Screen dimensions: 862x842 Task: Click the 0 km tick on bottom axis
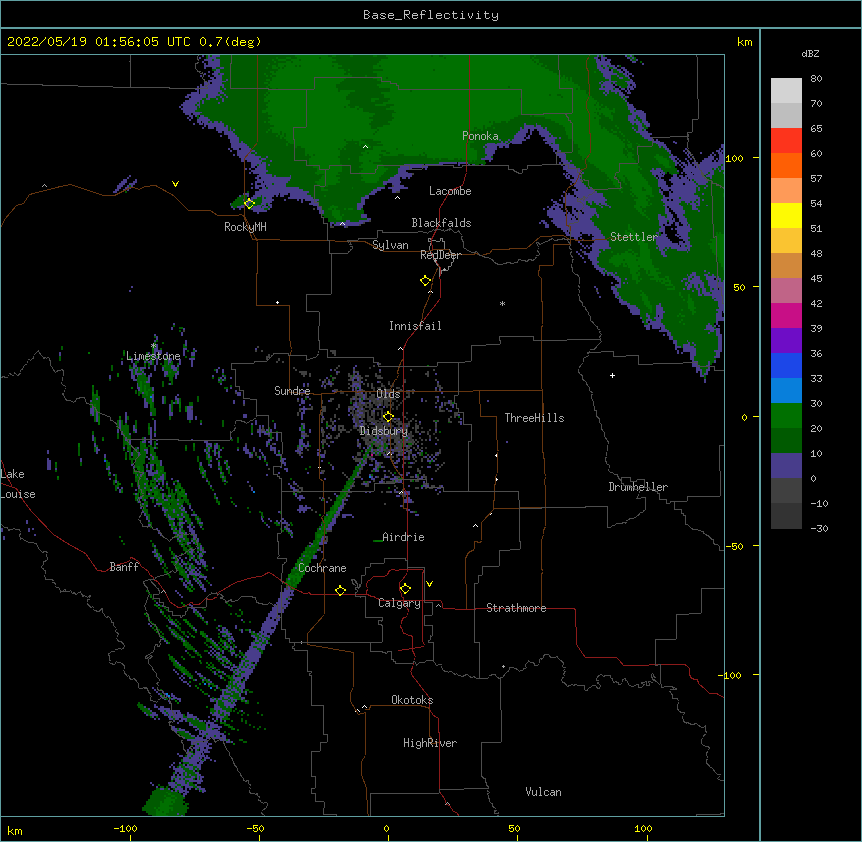(x=386, y=828)
